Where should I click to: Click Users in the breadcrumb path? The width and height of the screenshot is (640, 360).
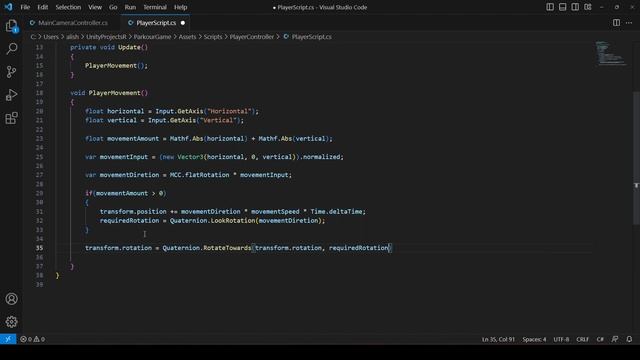(51, 37)
